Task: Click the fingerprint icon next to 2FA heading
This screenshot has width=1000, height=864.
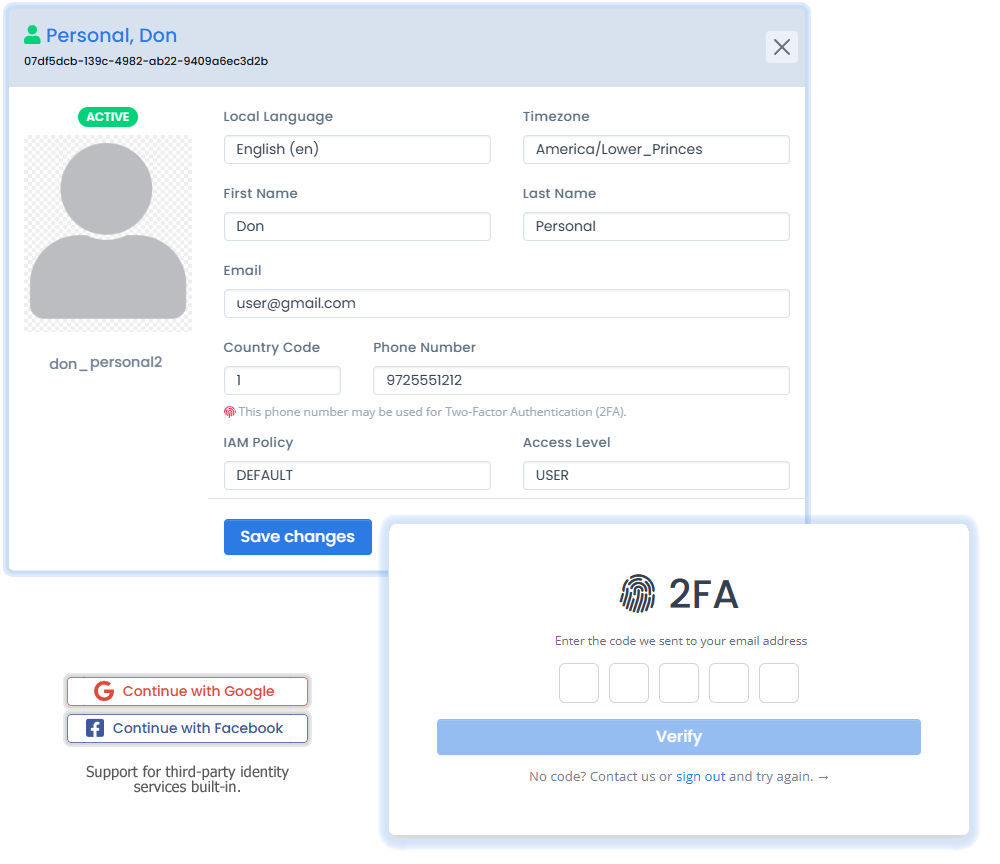Action: tap(637, 594)
